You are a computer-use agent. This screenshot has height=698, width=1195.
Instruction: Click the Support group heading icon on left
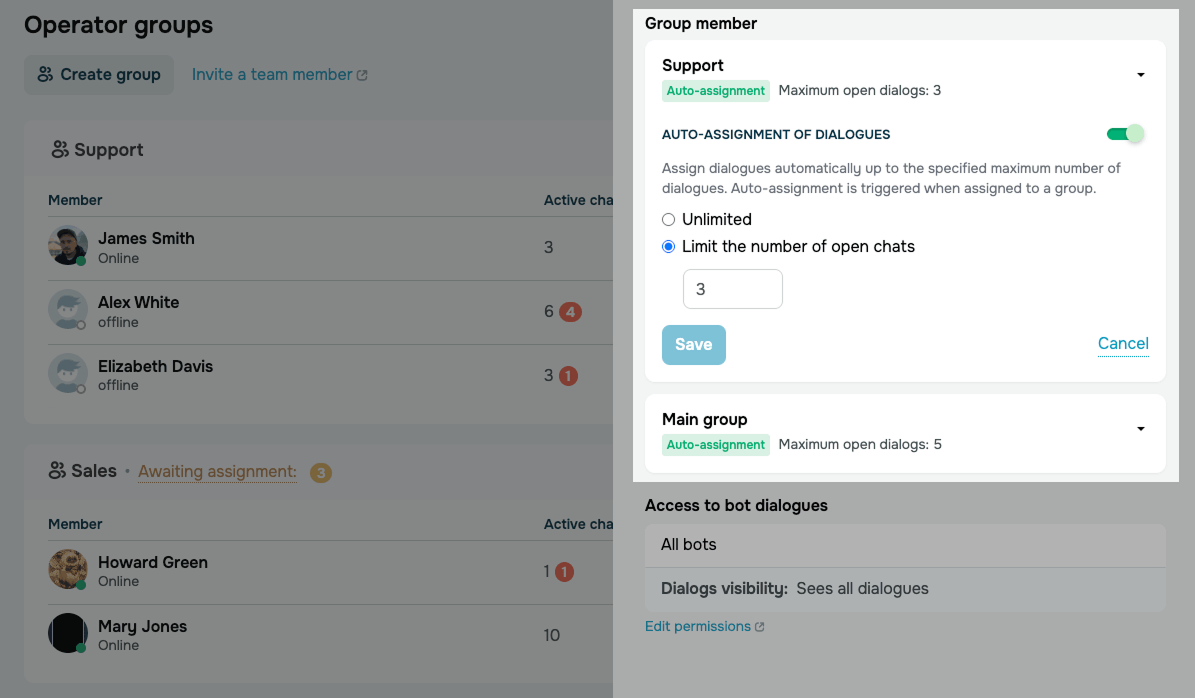[60, 150]
